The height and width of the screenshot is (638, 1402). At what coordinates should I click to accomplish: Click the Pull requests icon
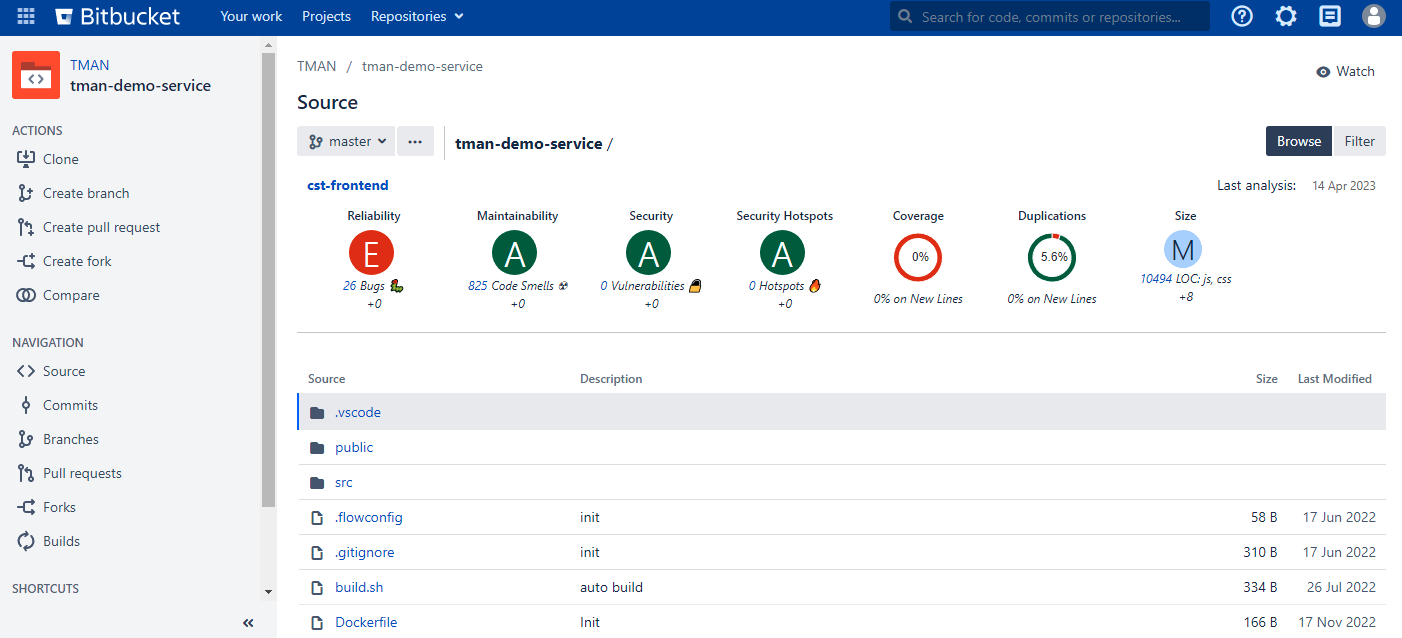point(26,473)
